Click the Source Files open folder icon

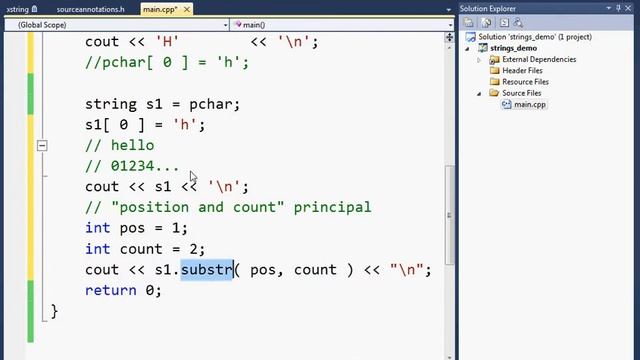[494, 93]
